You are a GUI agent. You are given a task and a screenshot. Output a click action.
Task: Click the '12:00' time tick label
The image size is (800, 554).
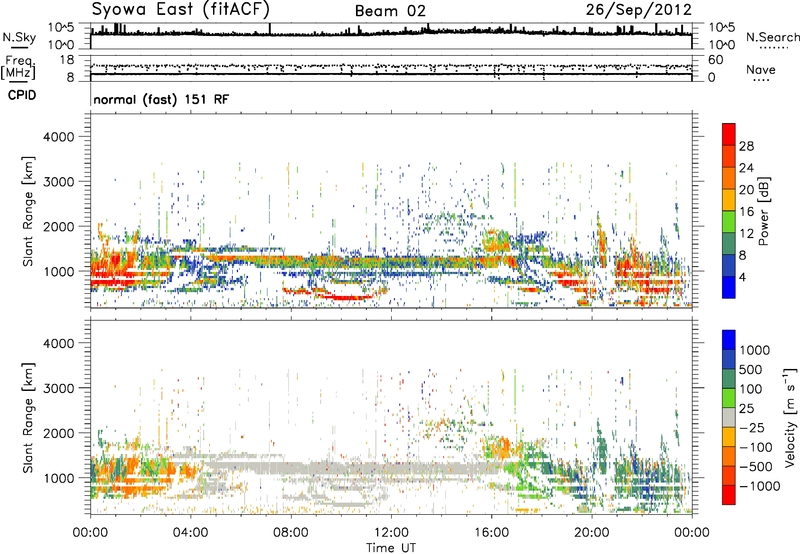391,533
